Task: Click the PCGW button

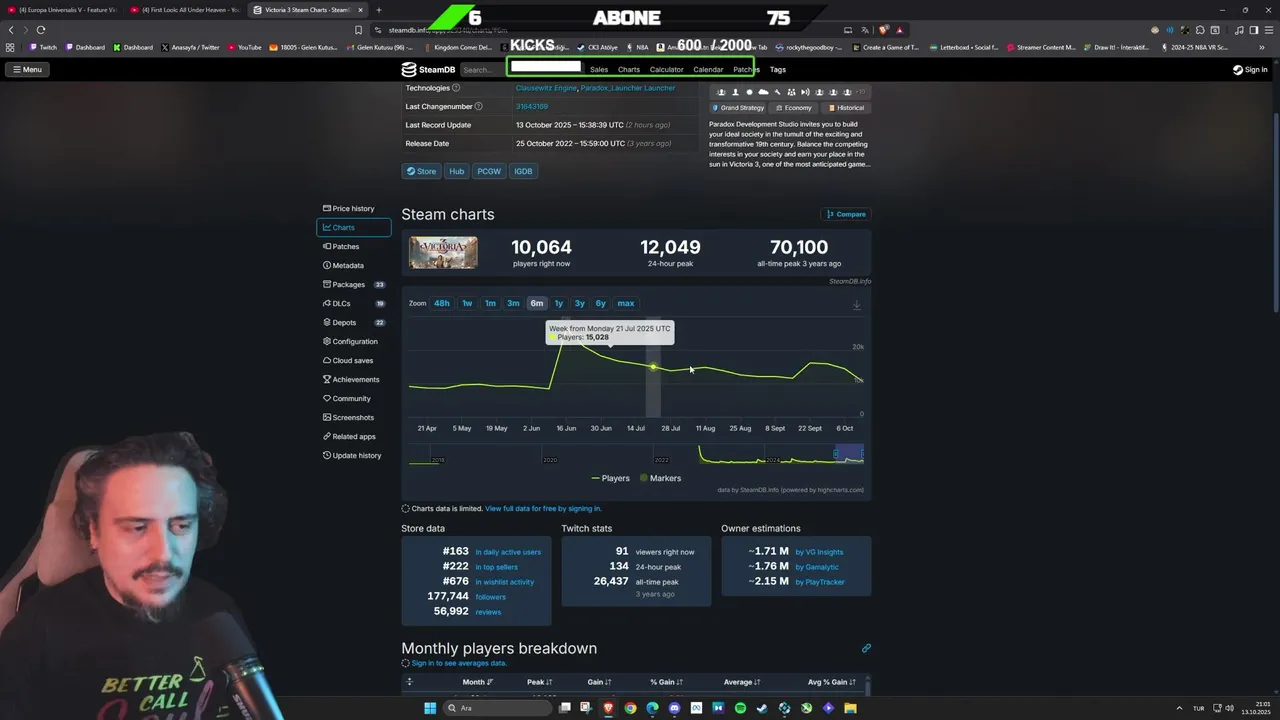Action: point(489,171)
